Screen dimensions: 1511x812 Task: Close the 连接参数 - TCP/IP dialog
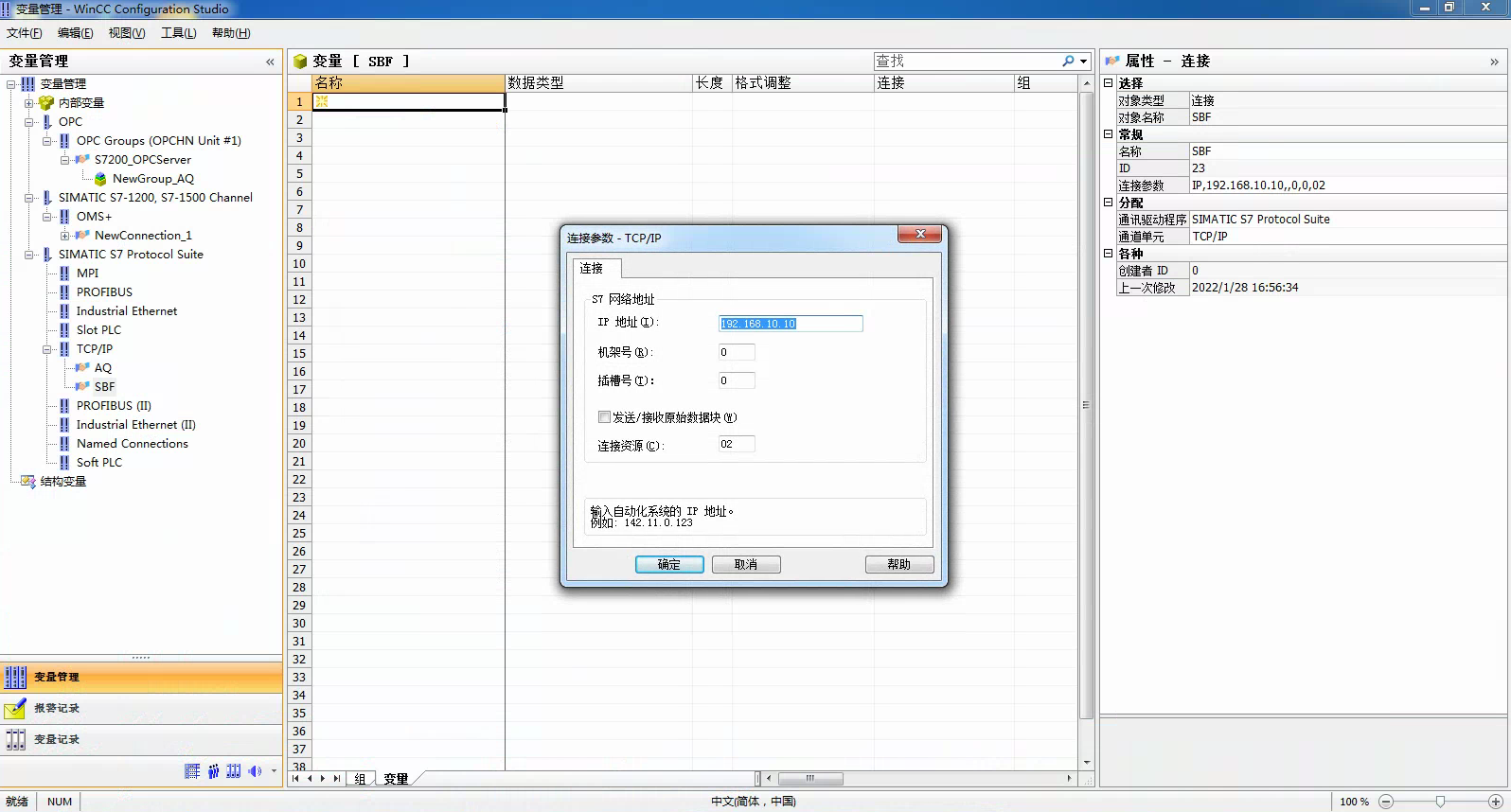coord(920,234)
